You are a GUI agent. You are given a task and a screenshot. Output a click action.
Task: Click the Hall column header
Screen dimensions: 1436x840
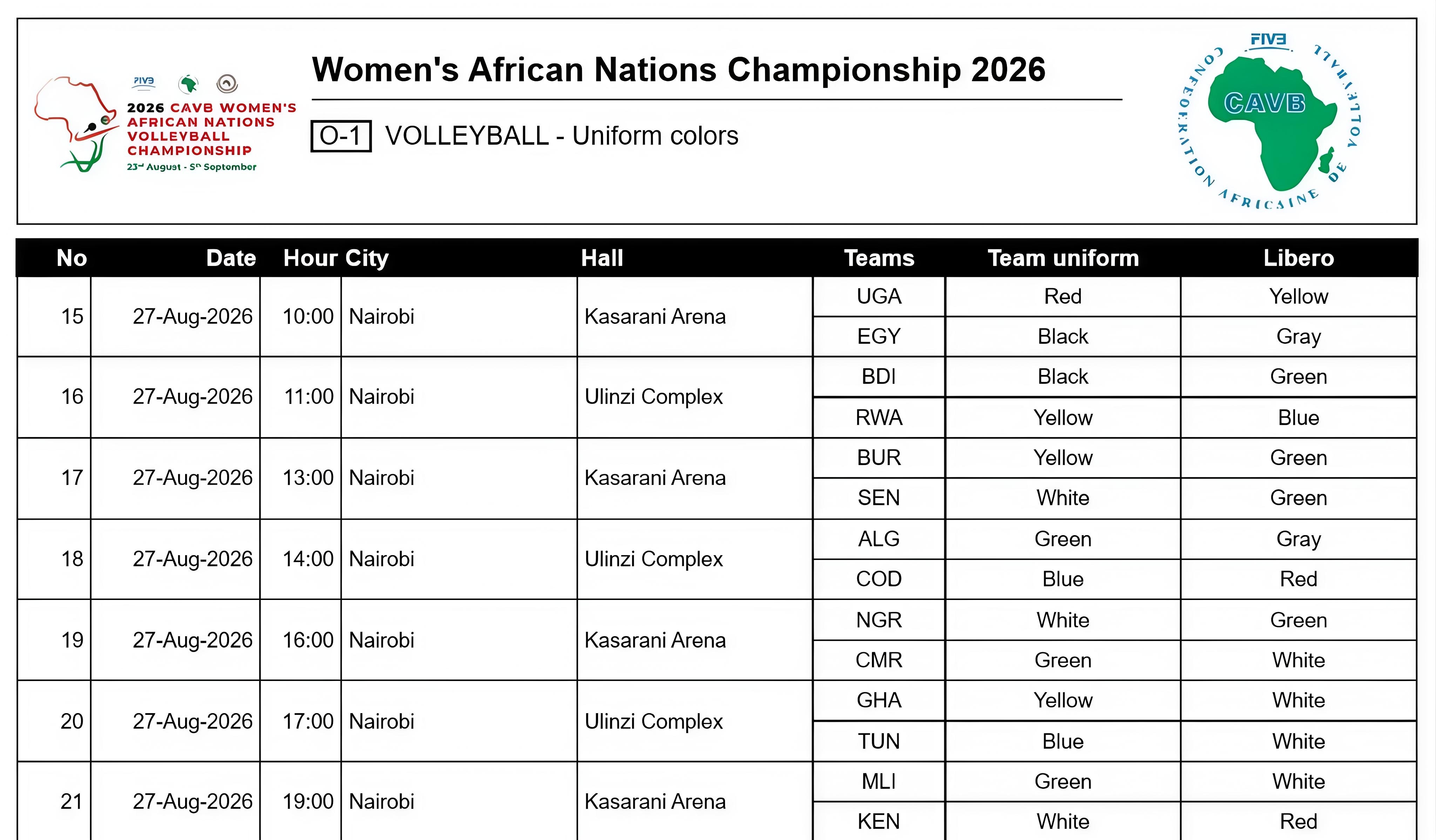pos(602,258)
